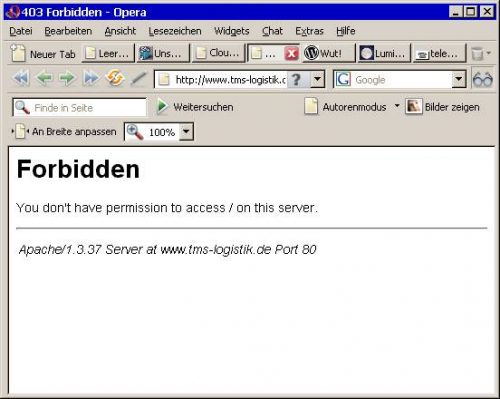Viewport: 500px width, 399px height.
Task: Switch to the Leer... tab
Action: [x=108, y=53]
